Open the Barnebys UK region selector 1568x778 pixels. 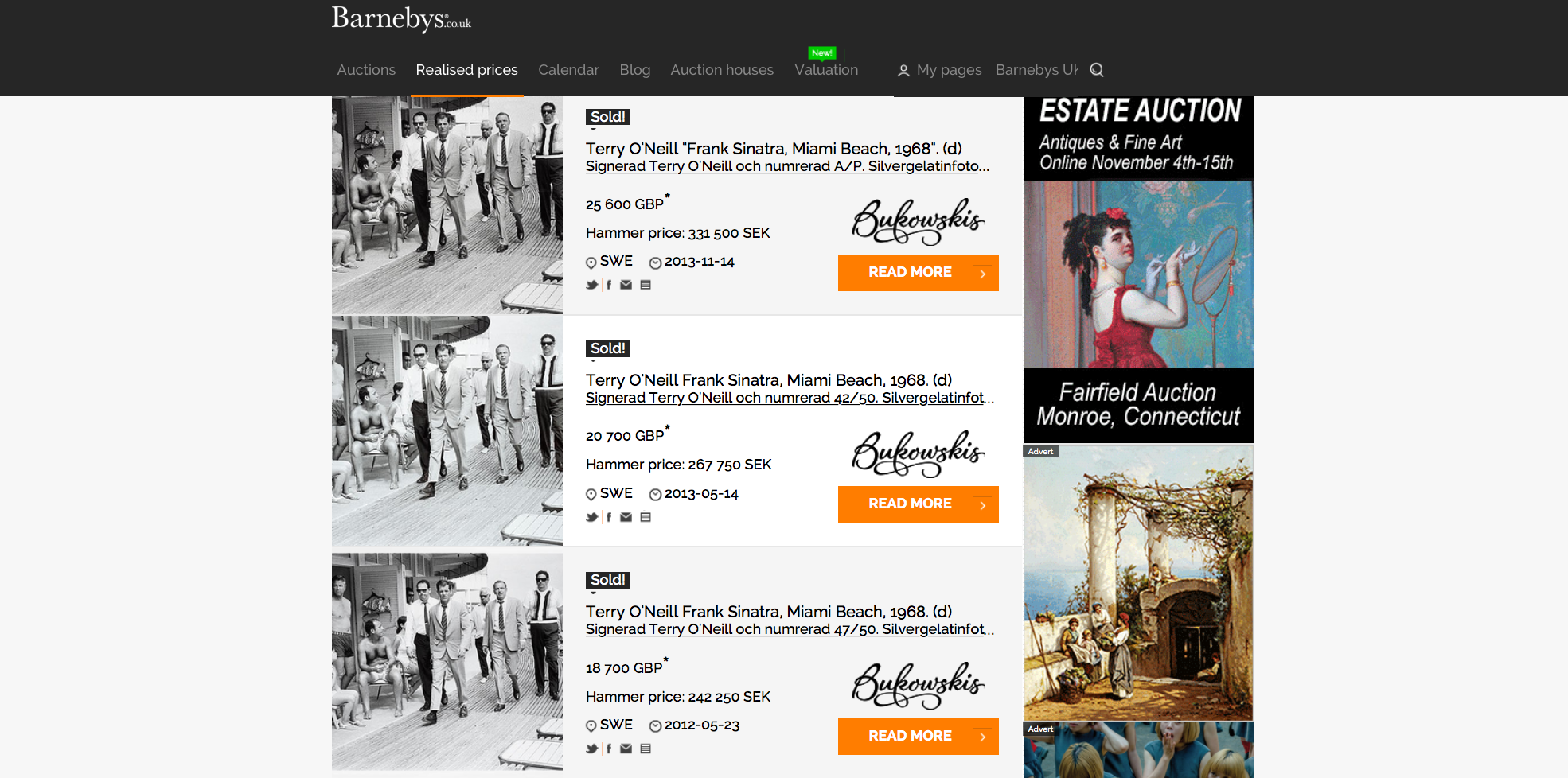(x=1037, y=70)
